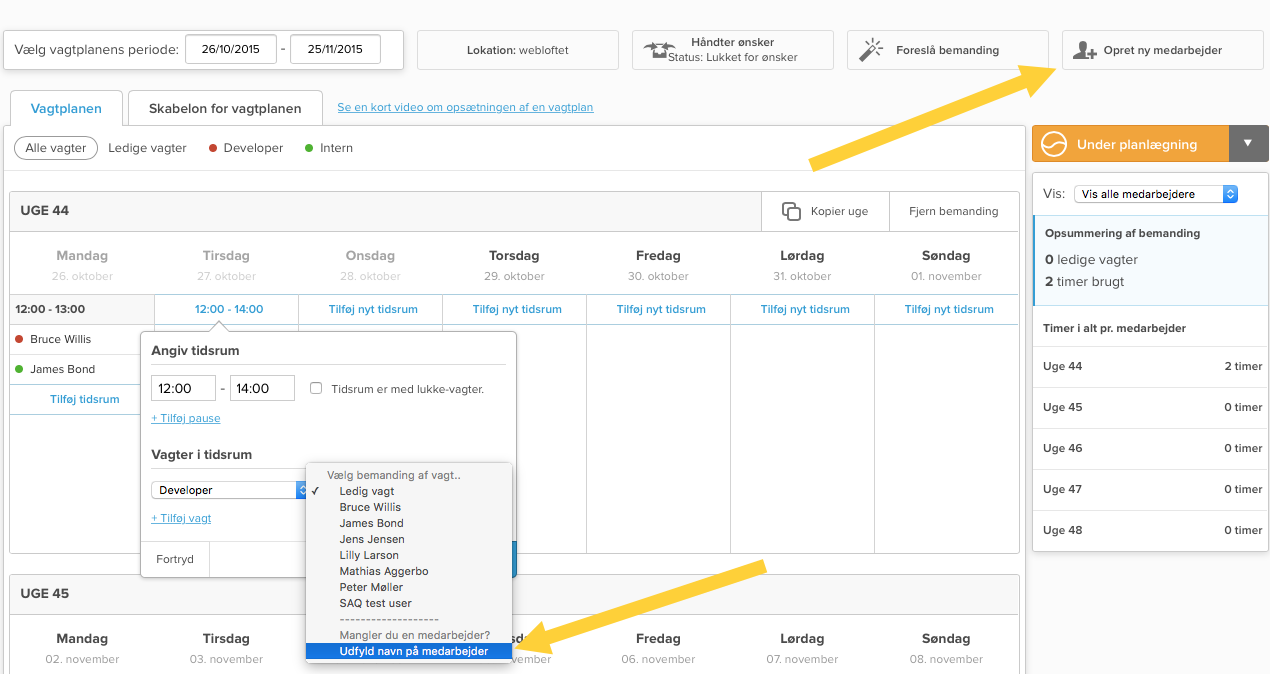
Task: Click the start date field 26/10/2015
Action: tap(231, 49)
